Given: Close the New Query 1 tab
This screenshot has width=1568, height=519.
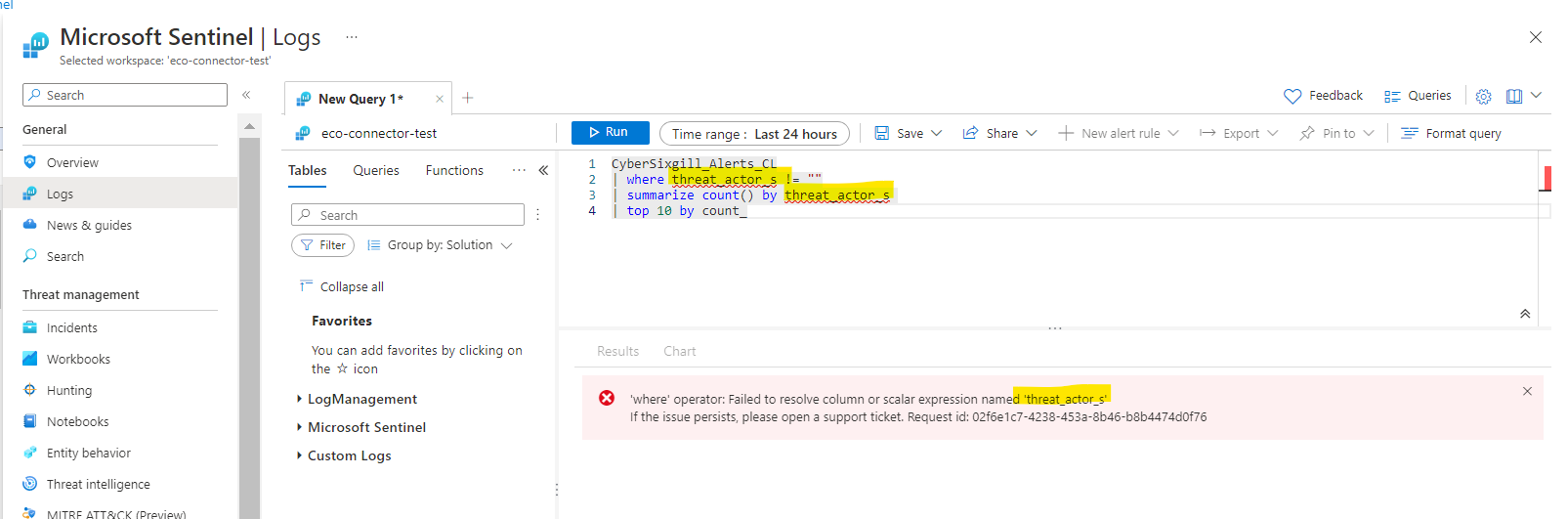Looking at the screenshot, I should pos(440,99).
